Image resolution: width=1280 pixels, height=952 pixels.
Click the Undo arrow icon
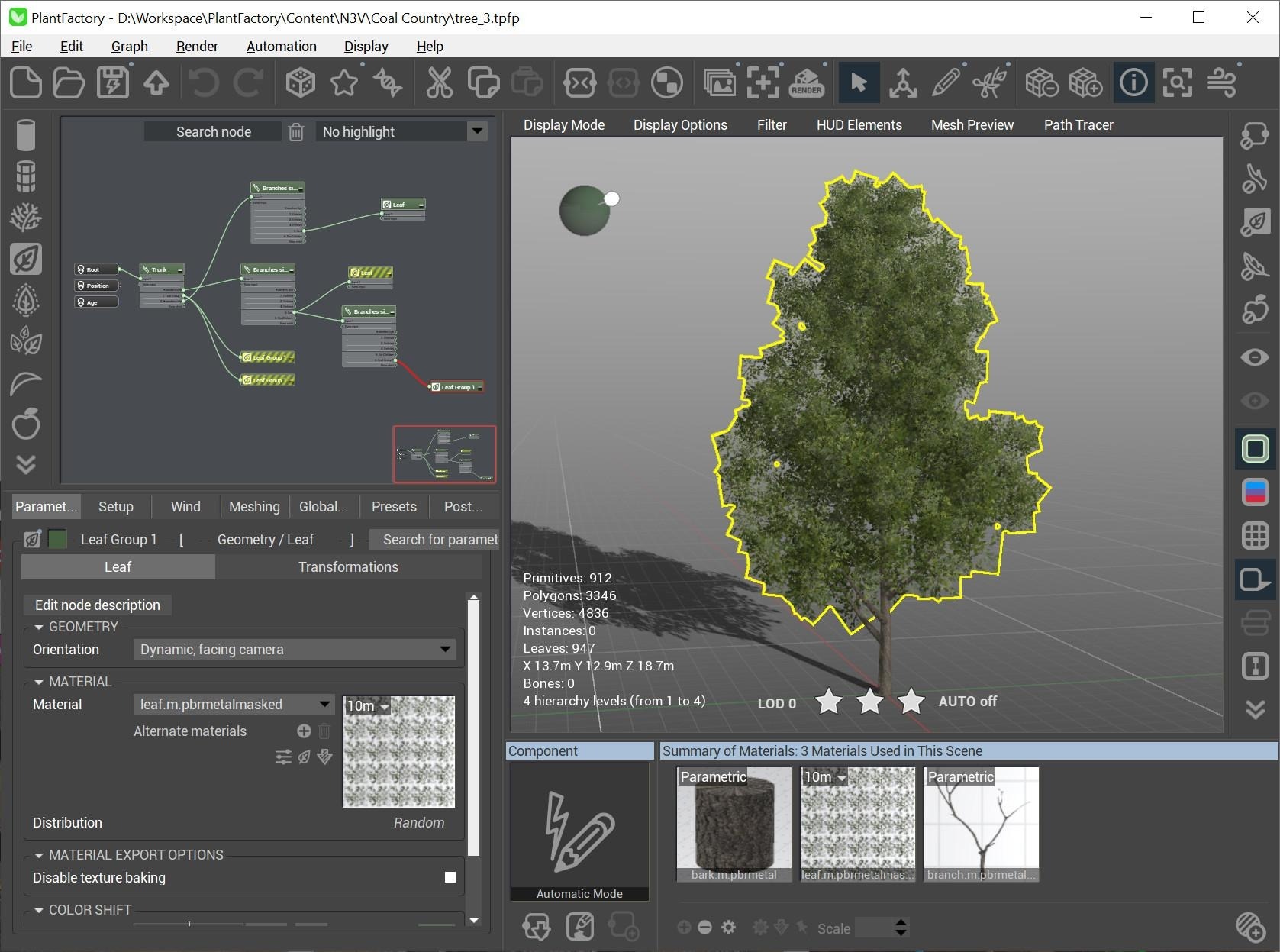point(204,82)
